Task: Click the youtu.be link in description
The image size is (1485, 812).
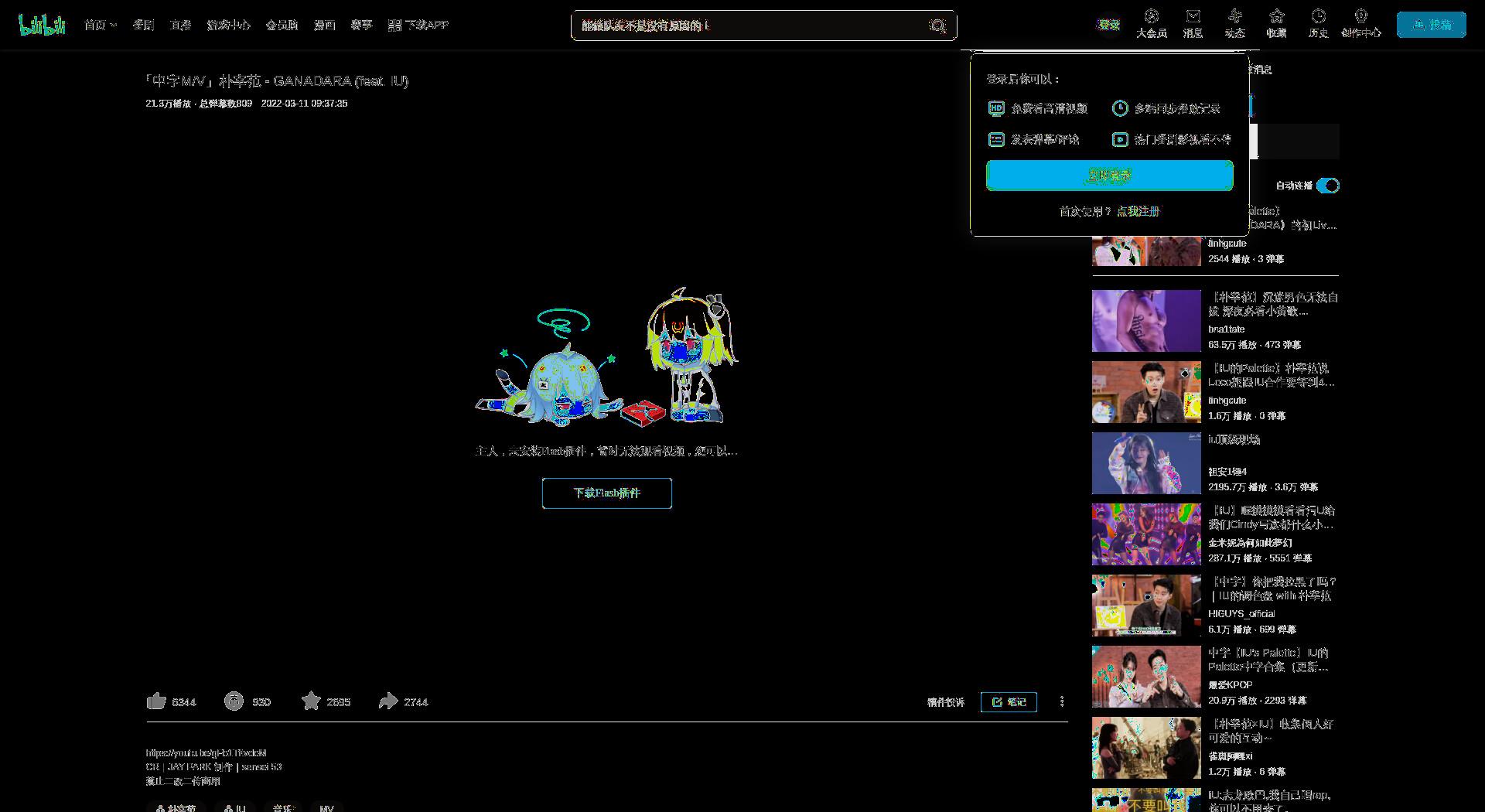Action: (x=206, y=752)
